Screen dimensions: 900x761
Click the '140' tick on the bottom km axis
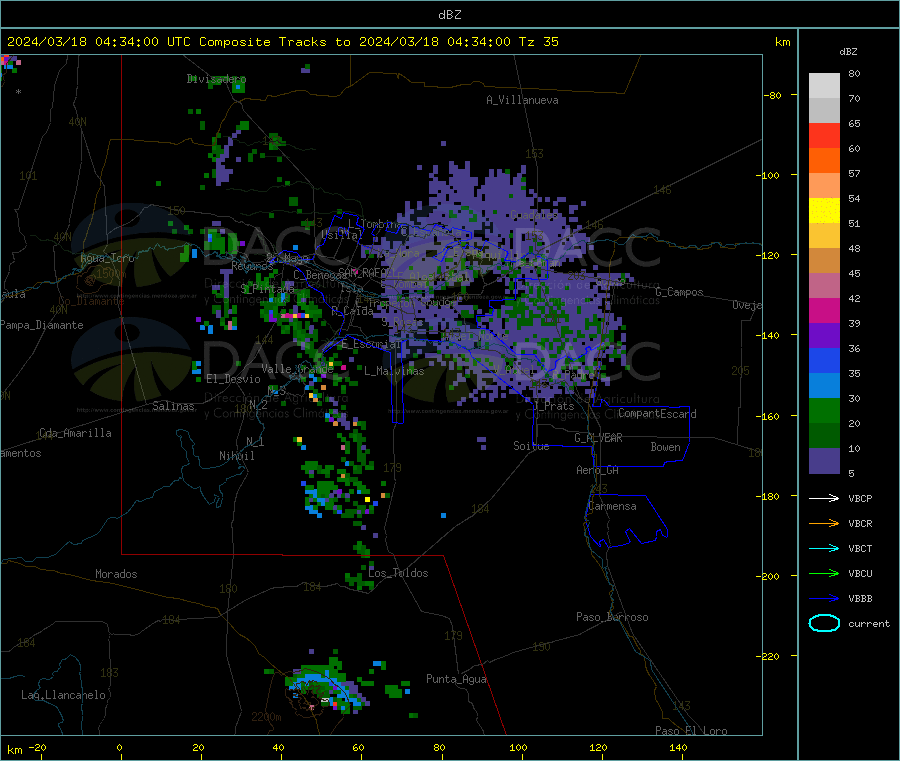(678, 747)
